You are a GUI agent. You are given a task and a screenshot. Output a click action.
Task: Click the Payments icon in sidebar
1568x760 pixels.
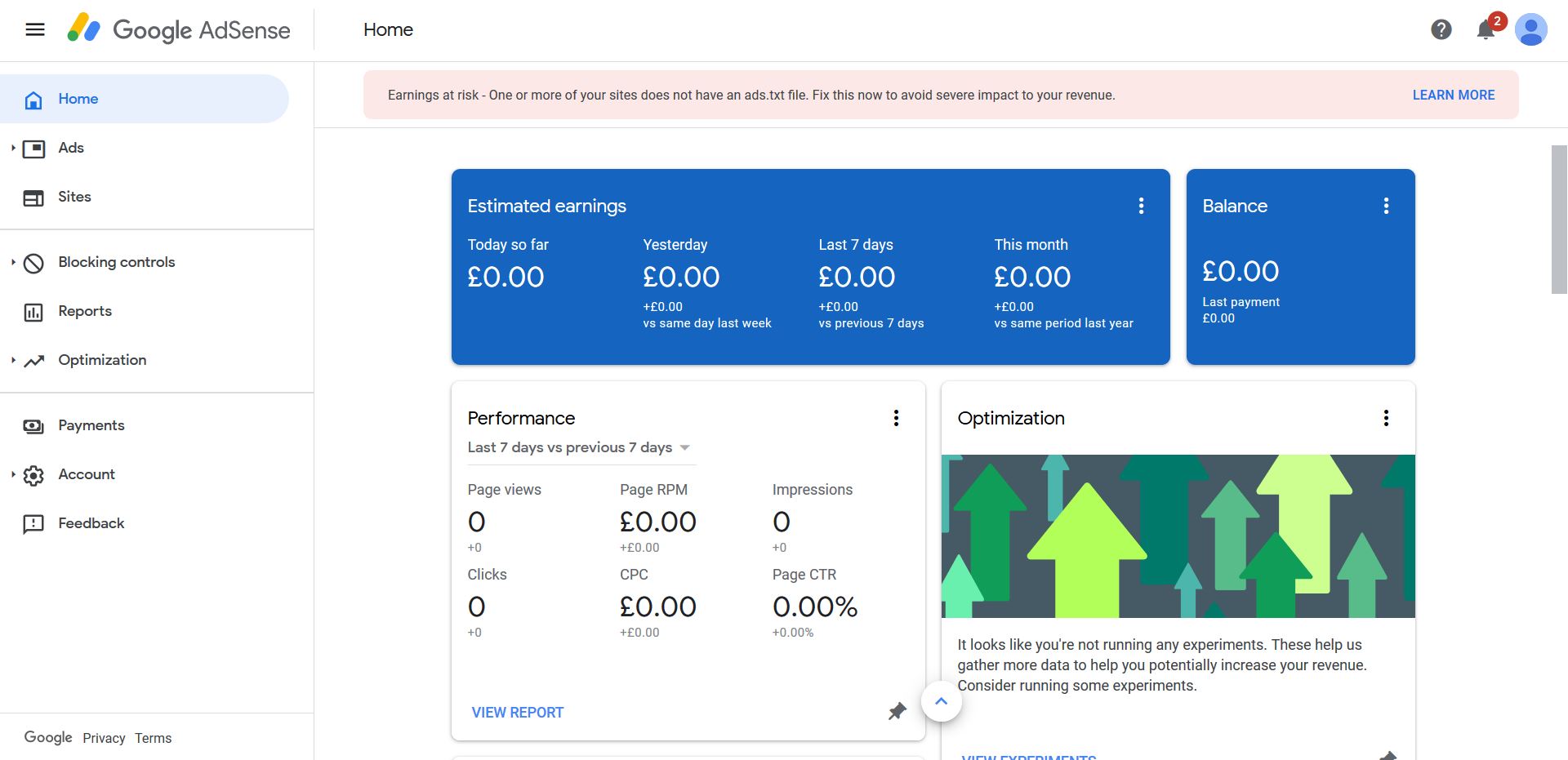point(33,426)
